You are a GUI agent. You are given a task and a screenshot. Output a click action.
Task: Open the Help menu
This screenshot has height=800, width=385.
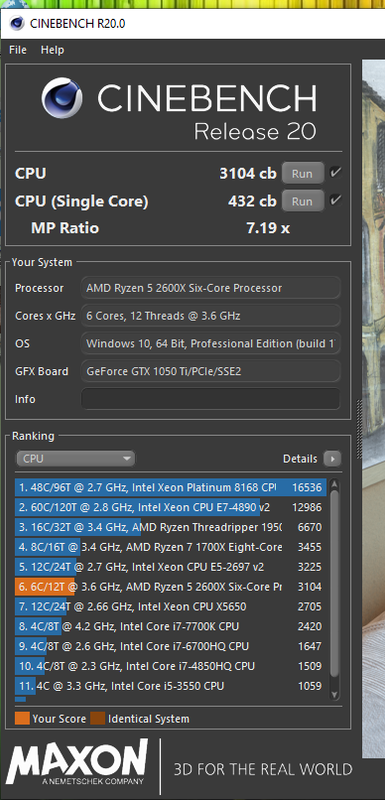[x=53, y=50]
